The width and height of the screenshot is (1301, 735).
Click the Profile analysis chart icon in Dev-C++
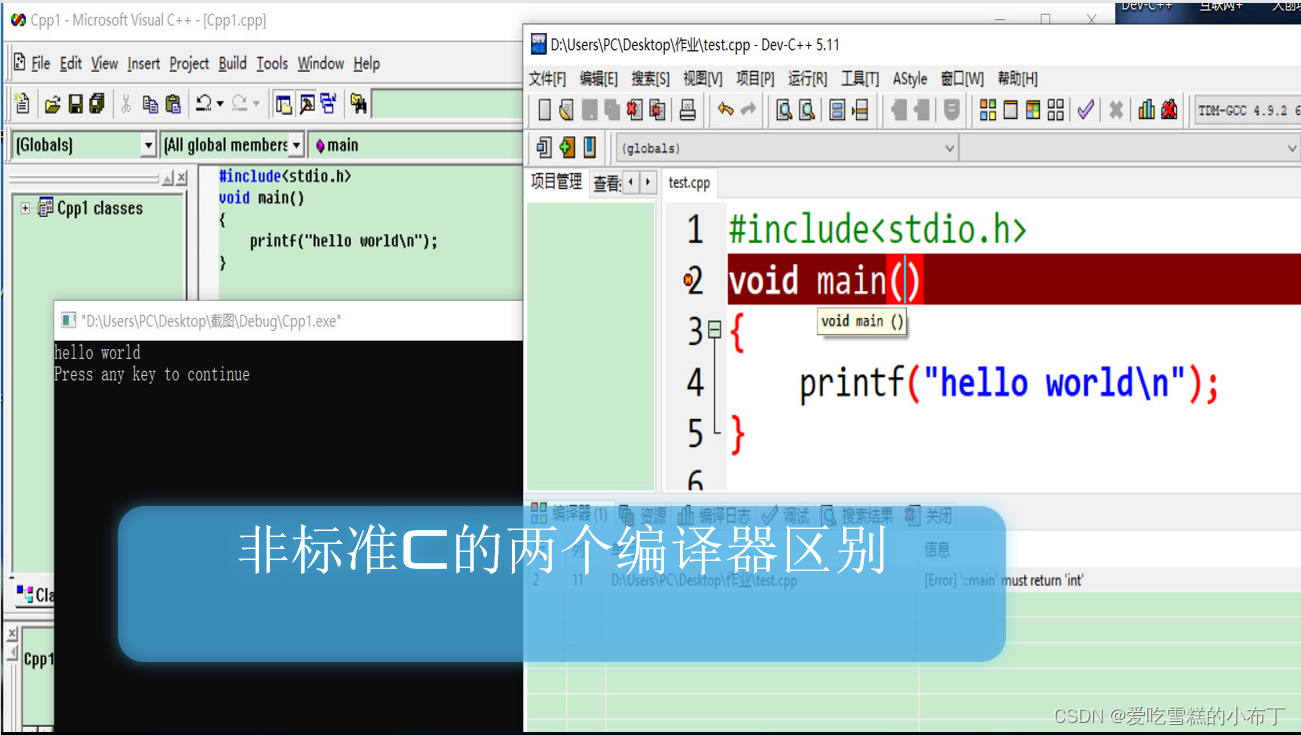pos(1146,110)
